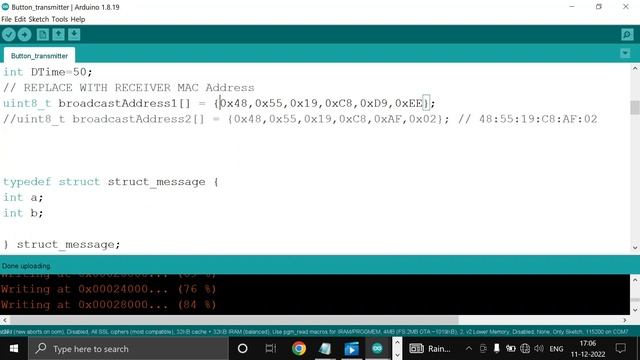Open the Tools menu
This screenshot has height=360, width=640.
click(x=60, y=19)
